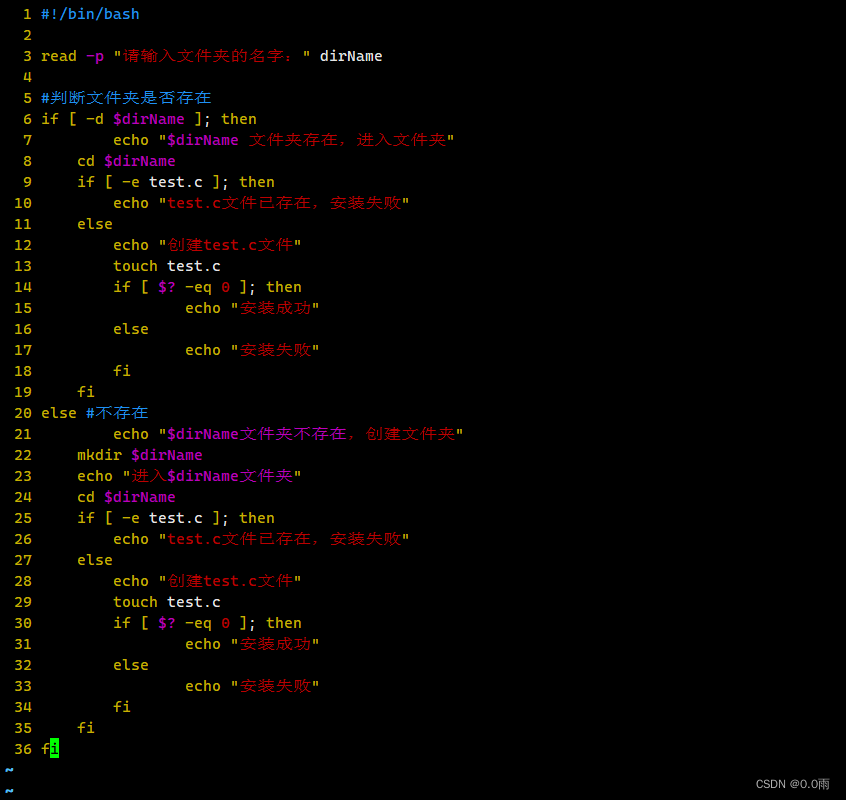Click the comment '#判断文件夹是否存在'

pos(126,98)
